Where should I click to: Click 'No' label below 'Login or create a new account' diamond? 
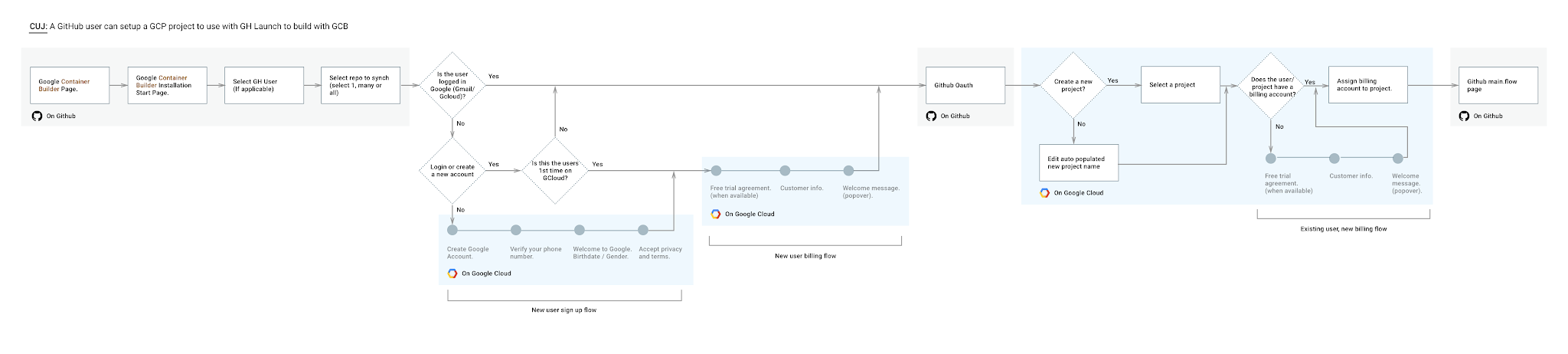[460, 210]
